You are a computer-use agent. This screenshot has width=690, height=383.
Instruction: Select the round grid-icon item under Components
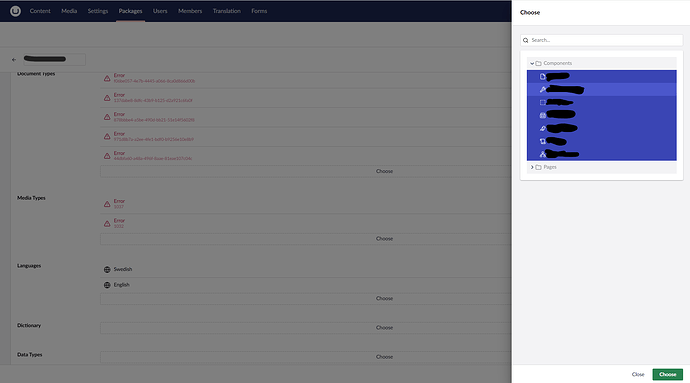pos(602,115)
